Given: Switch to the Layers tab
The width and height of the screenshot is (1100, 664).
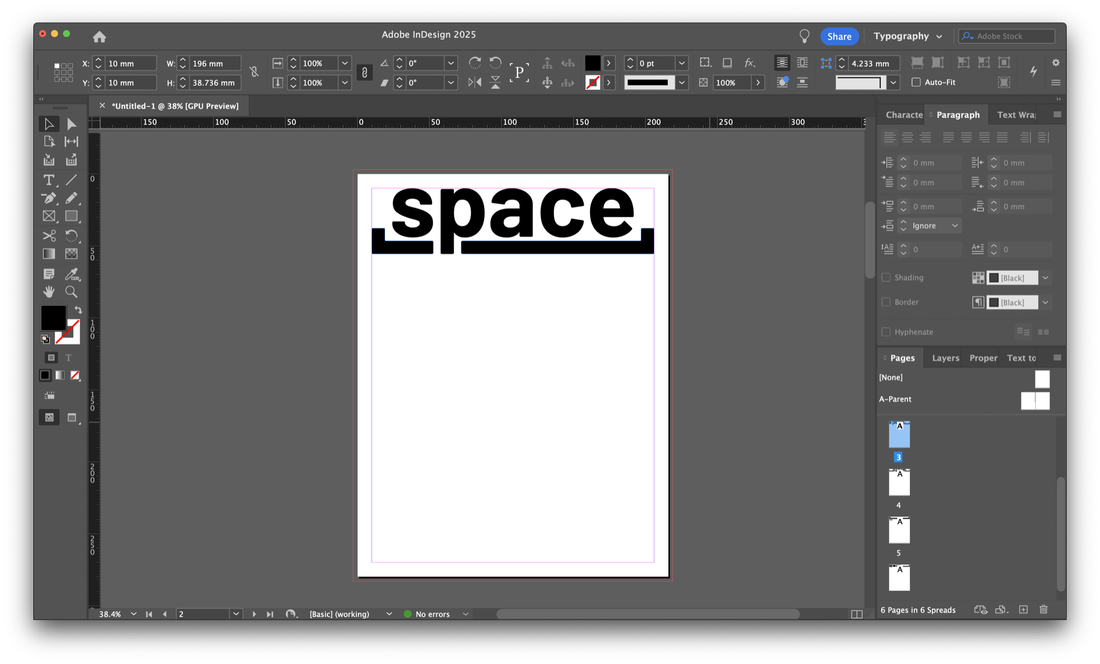Looking at the screenshot, I should pos(945,358).
